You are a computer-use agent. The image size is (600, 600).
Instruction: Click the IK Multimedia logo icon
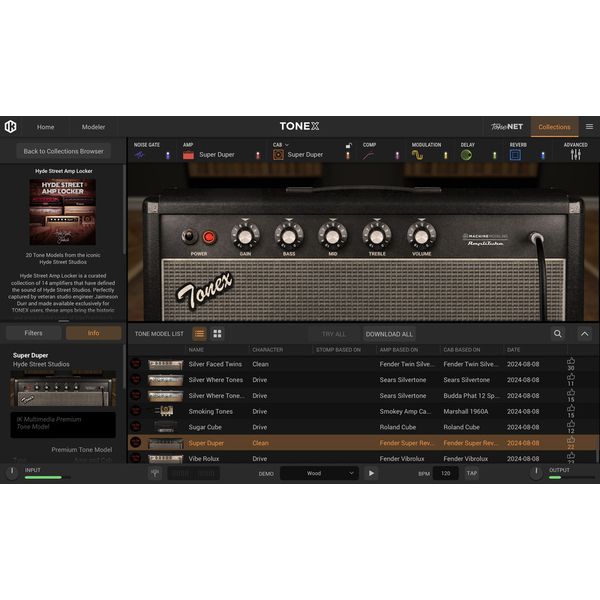11,127
